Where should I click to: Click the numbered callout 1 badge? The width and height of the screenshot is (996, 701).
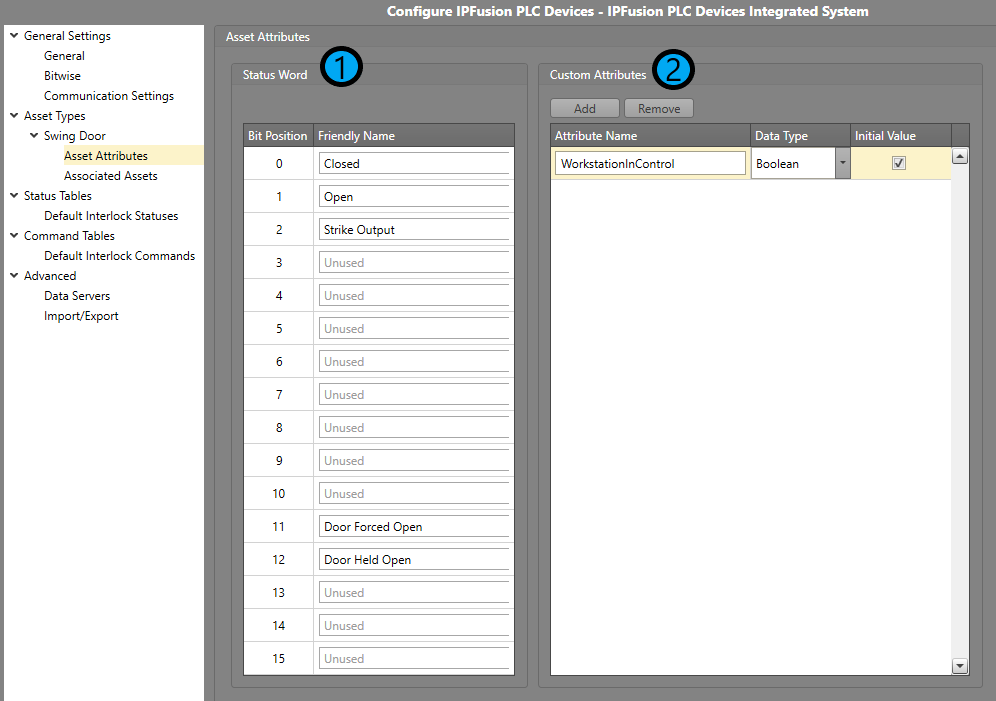[x=341, y=68]
